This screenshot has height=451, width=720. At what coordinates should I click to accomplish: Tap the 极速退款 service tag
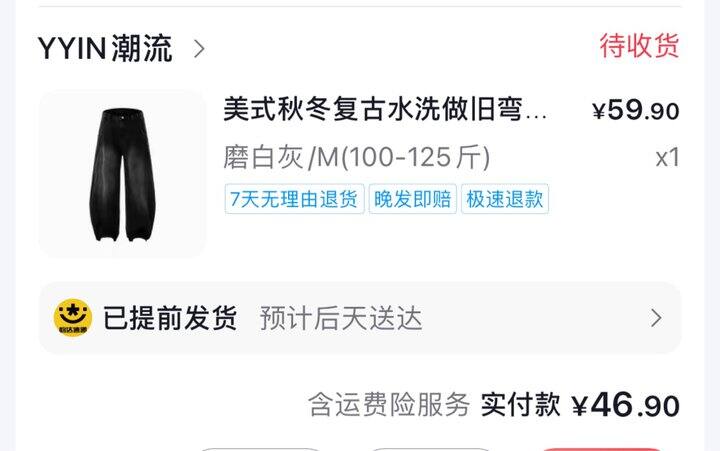505,199
